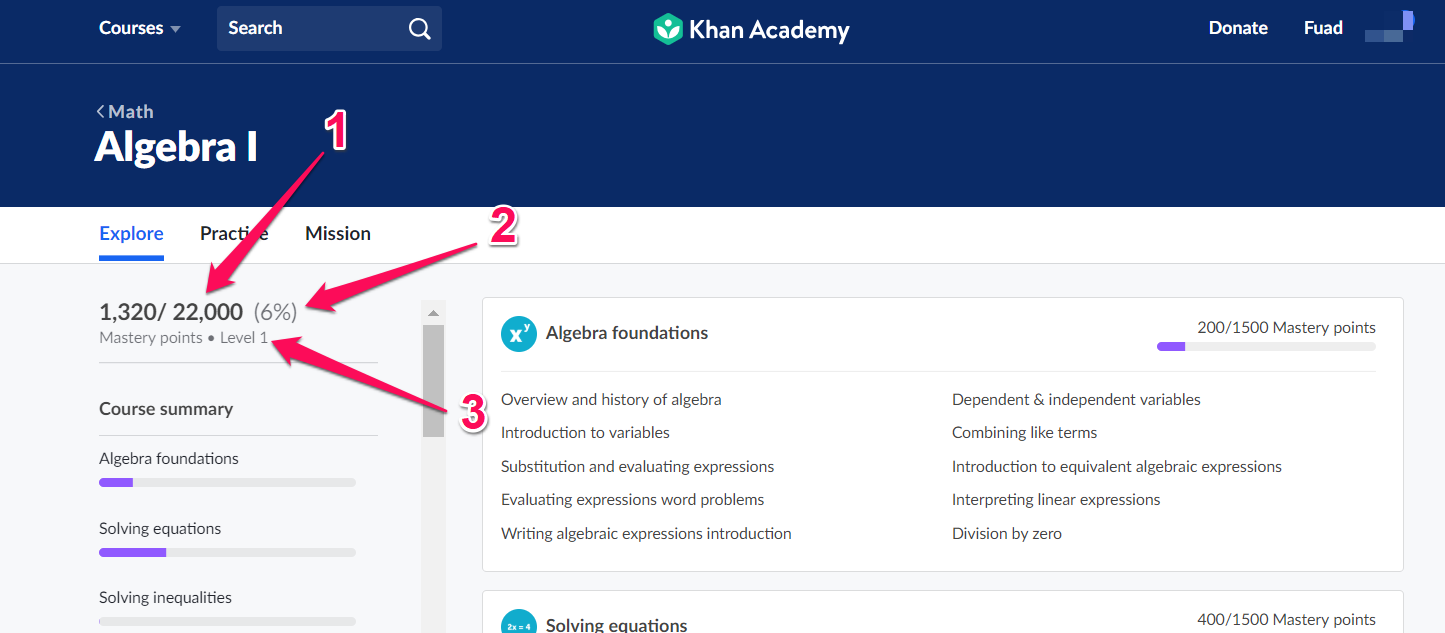Open the Mission tab
Image resolution: width=1445 pixels, height=633 pixels.
click(338, 233)
